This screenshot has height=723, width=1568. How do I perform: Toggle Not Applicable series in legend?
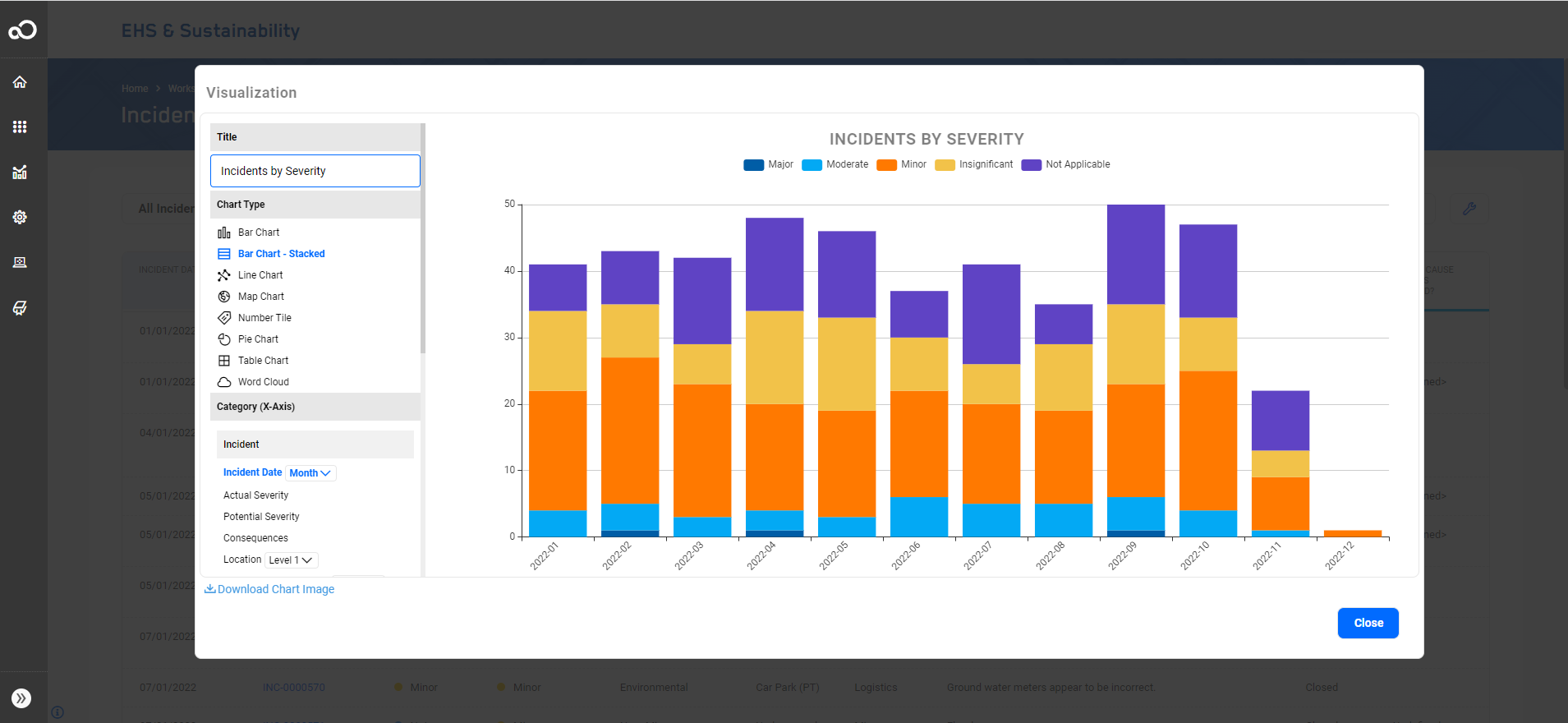(1065, 164)
